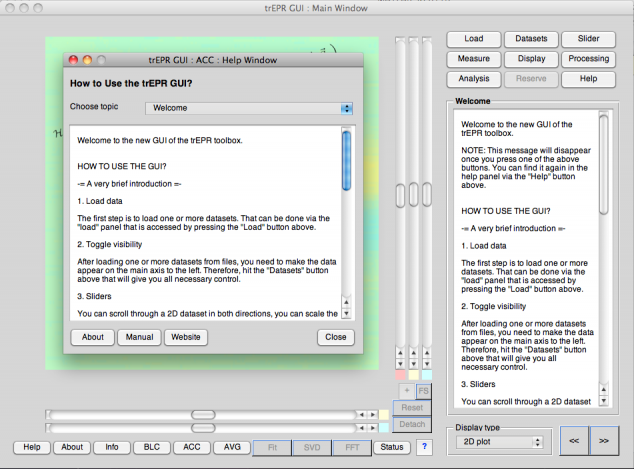This screenshot has width=634, height=469.
Task: Click left arrow of the upper horizontal slider
Action: coord(362,415)
